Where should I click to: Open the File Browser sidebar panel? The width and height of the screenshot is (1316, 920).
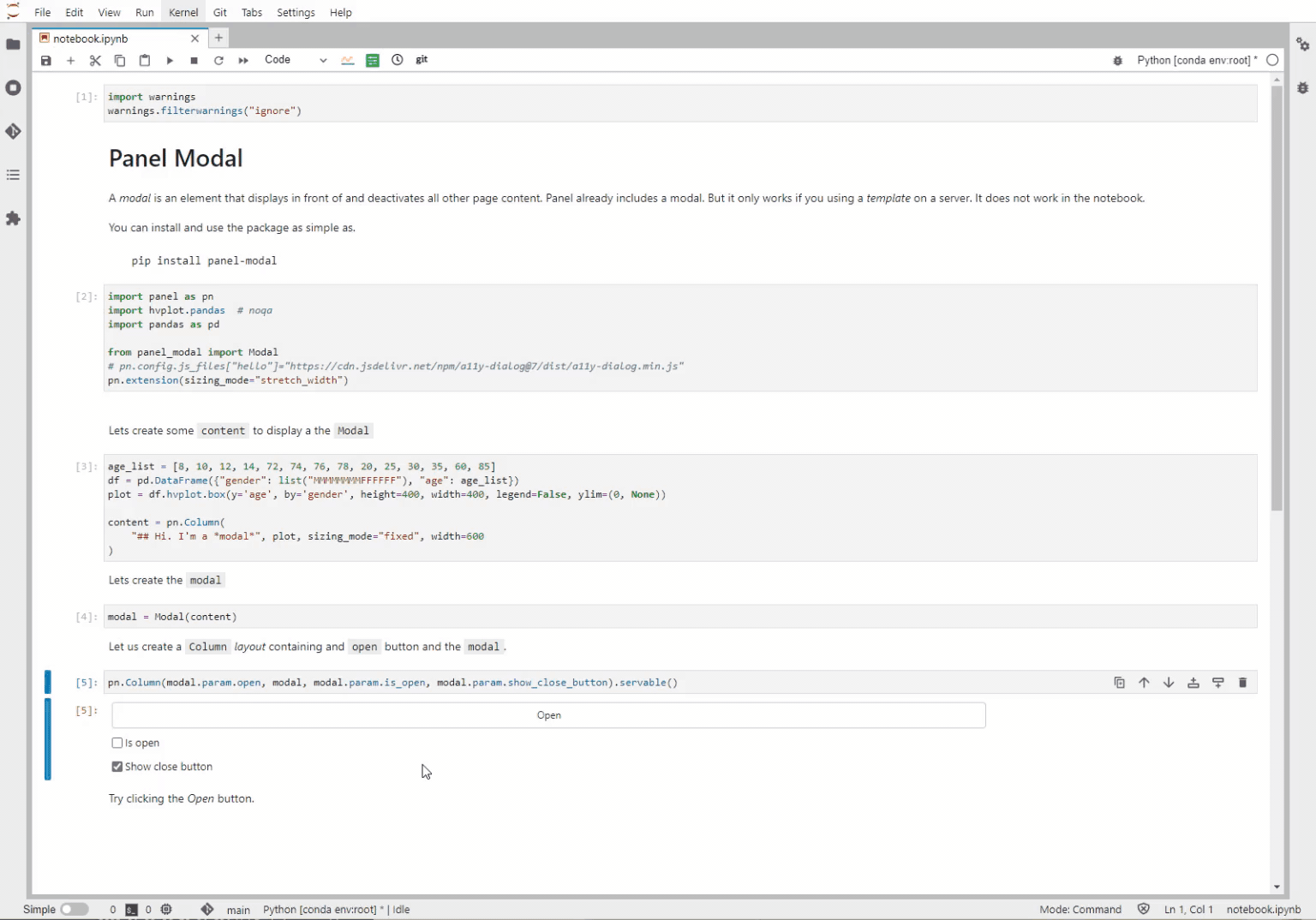[13, 45]
